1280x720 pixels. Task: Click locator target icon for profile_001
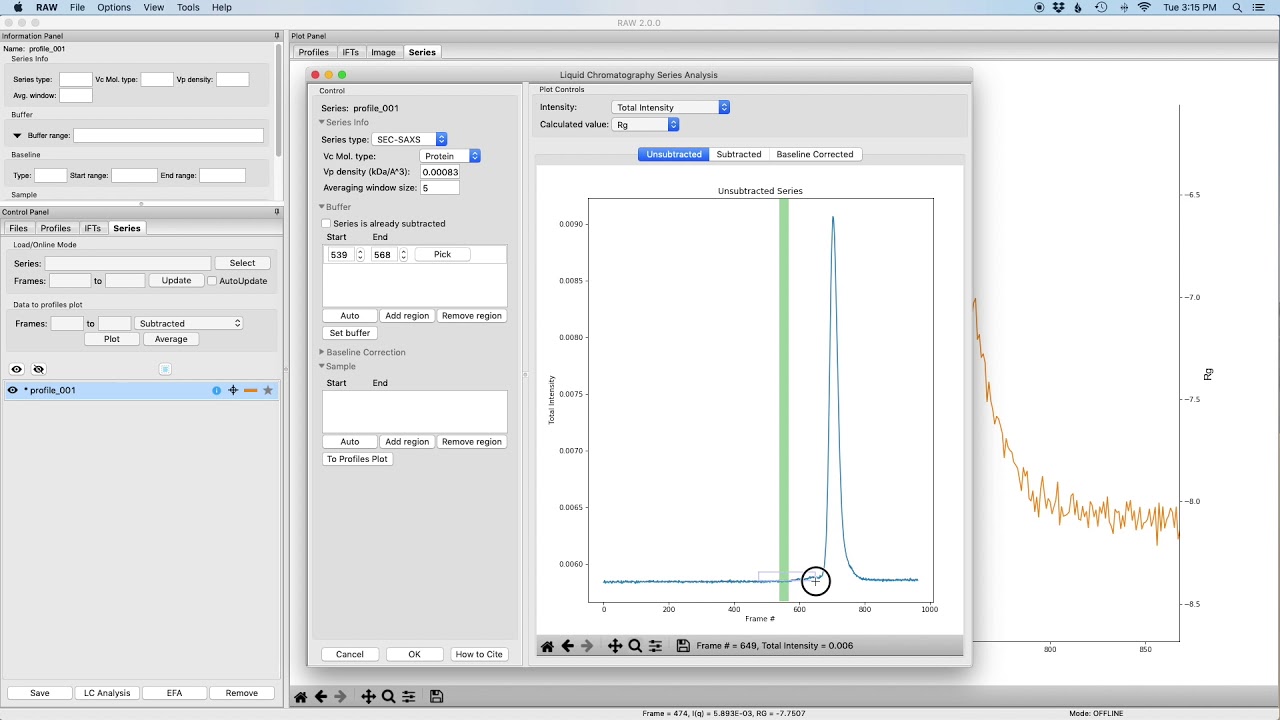click(x=233, y=391)
